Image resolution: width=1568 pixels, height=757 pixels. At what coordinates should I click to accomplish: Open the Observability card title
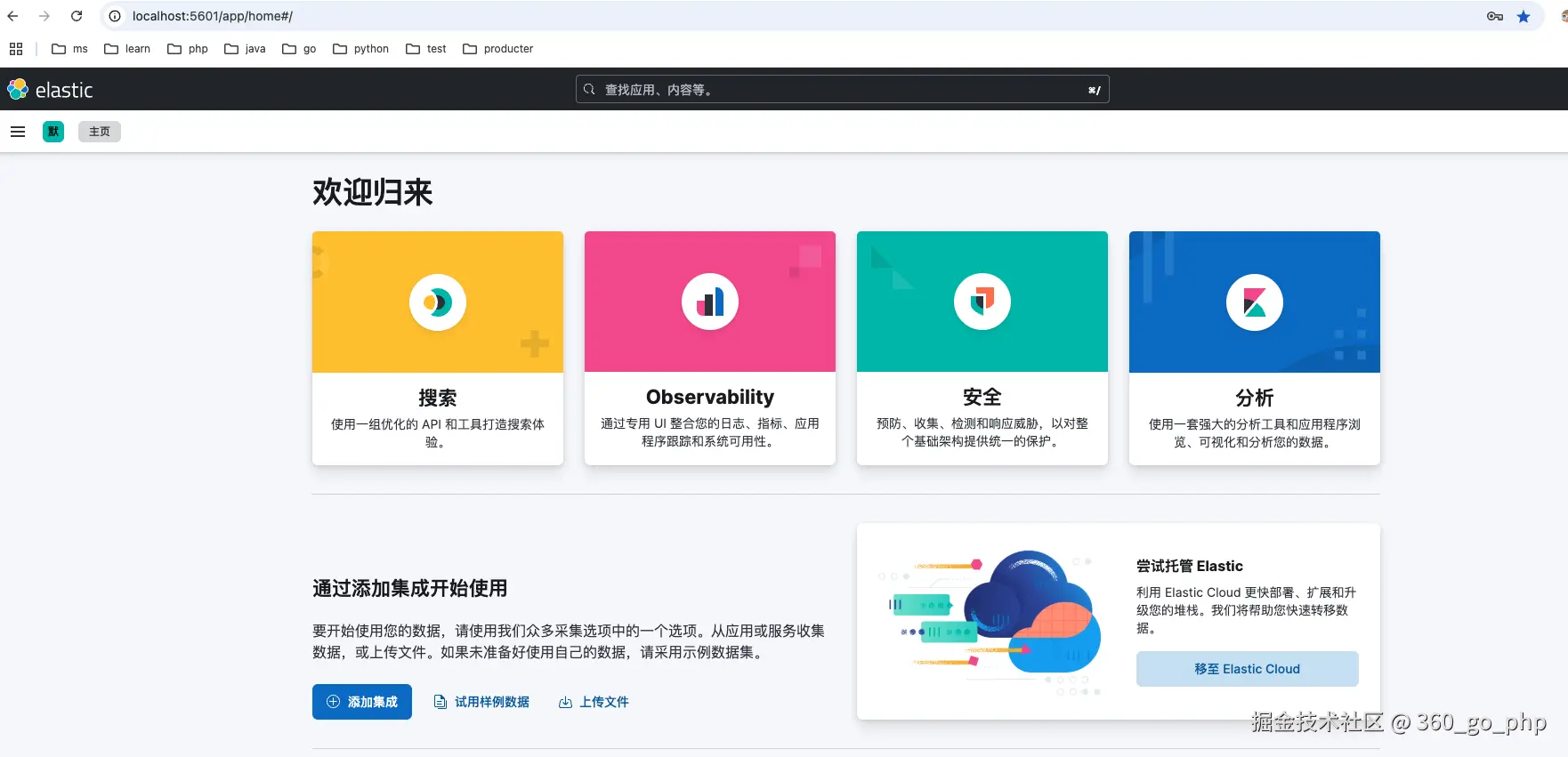click(710, 397)
